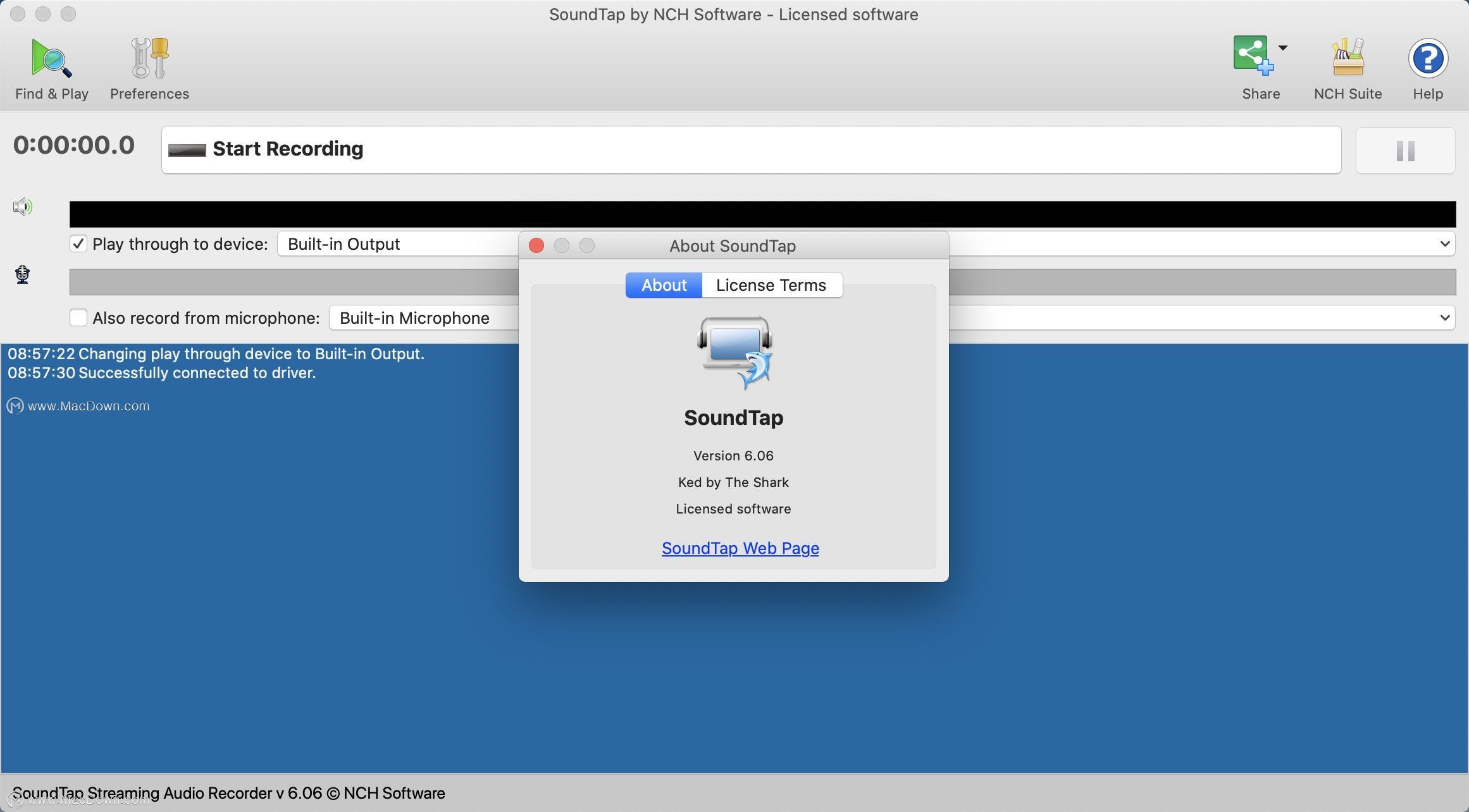The image size is (1469, 812).
Task: Close the About SoundTap dialog
Action: click(536, 245)
